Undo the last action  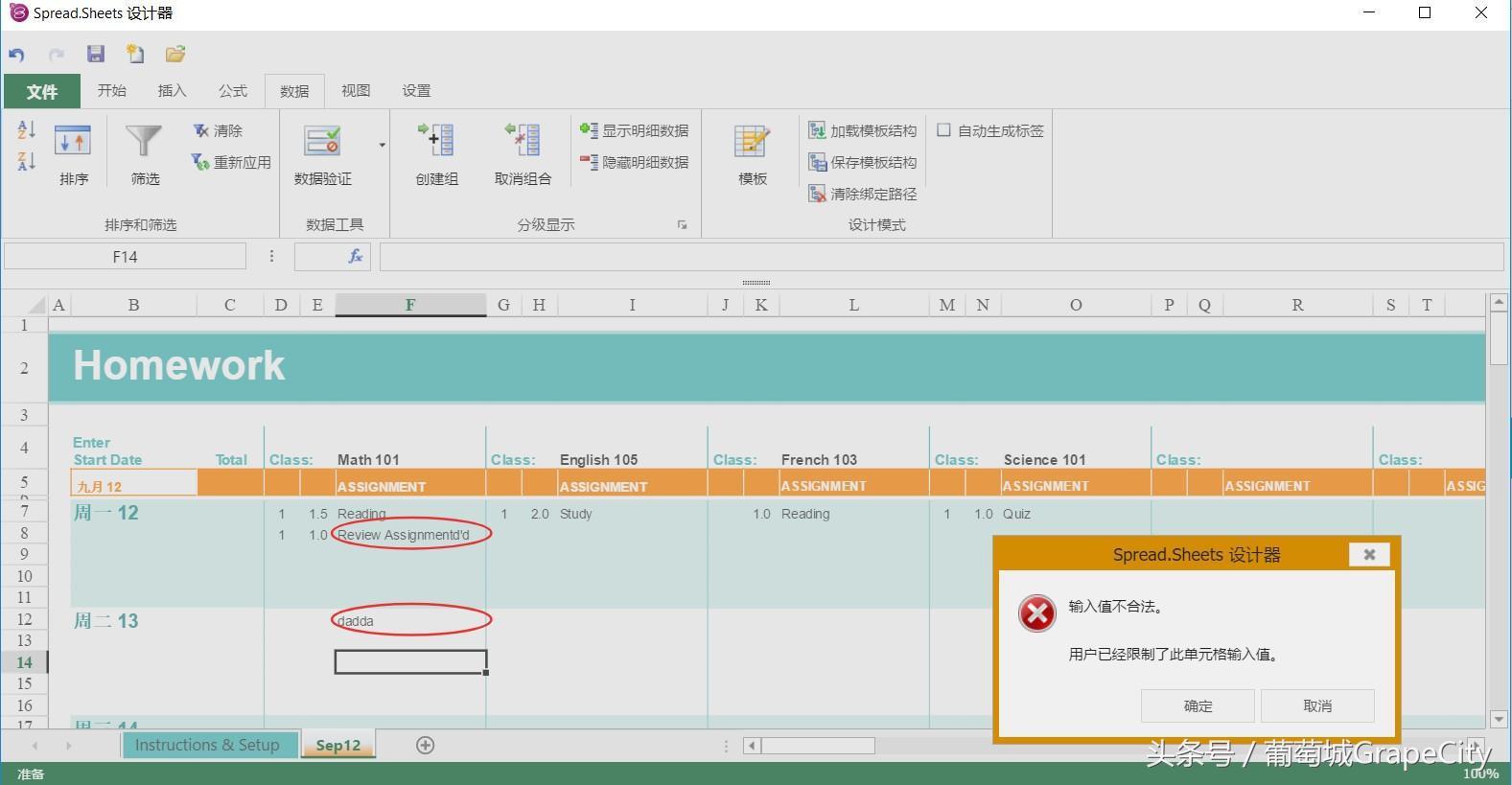point(16,55)
